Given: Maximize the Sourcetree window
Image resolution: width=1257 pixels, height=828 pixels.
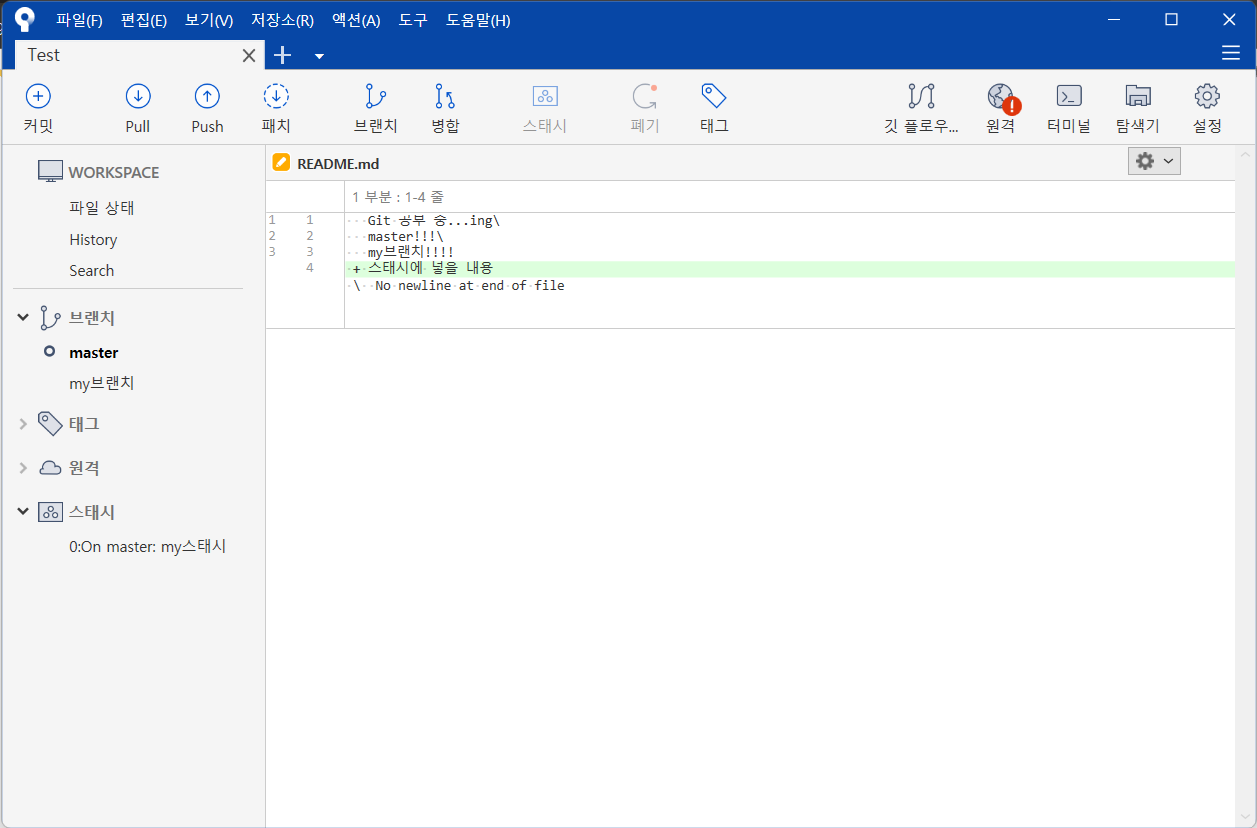Looking at the screenshot, I should 1171,19.
